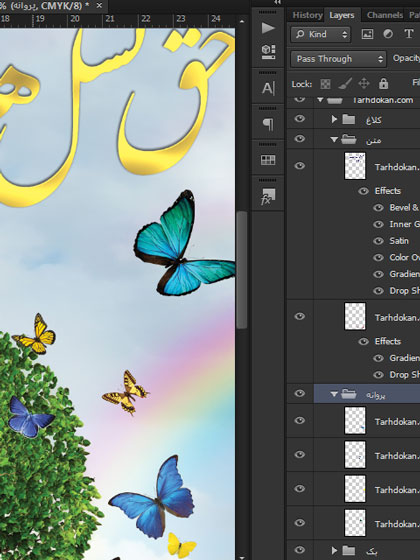Collapse the Tarhdokan.com top group

click(320, 100)
